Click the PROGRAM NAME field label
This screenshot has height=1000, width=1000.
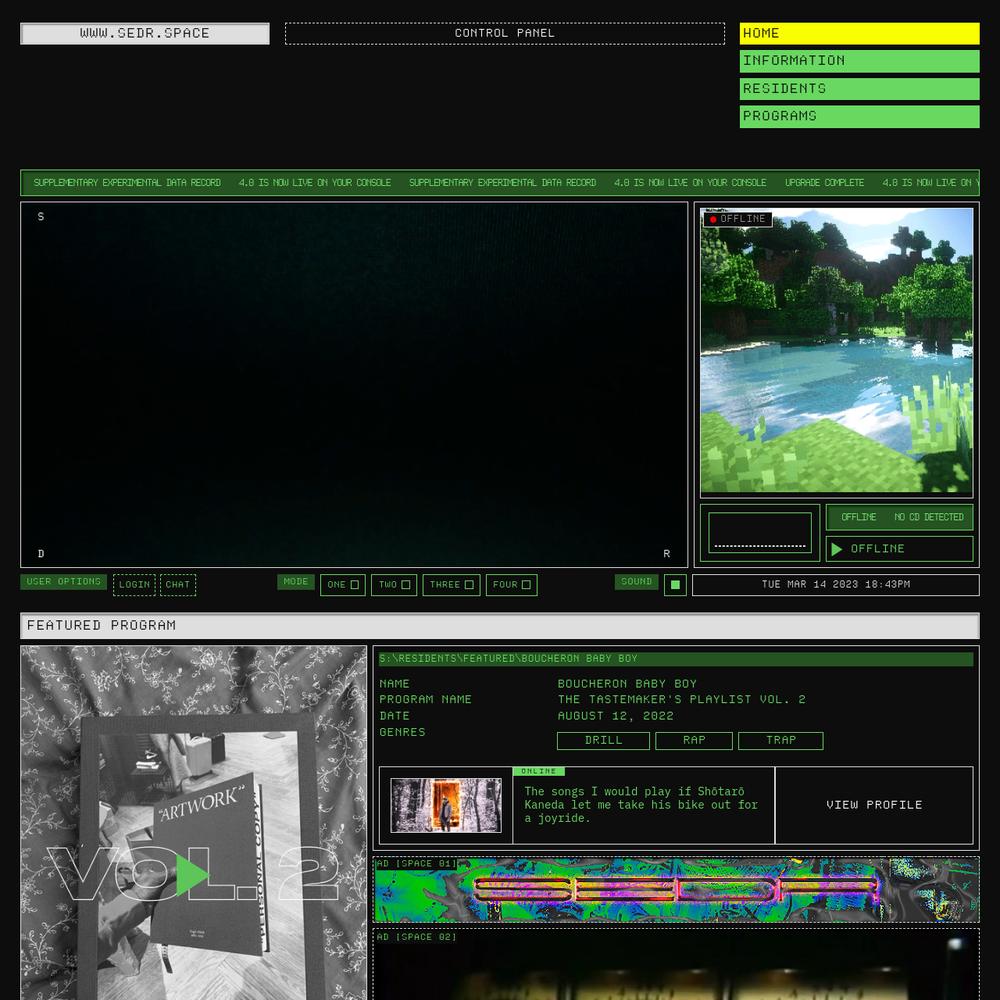click(425, 700)
